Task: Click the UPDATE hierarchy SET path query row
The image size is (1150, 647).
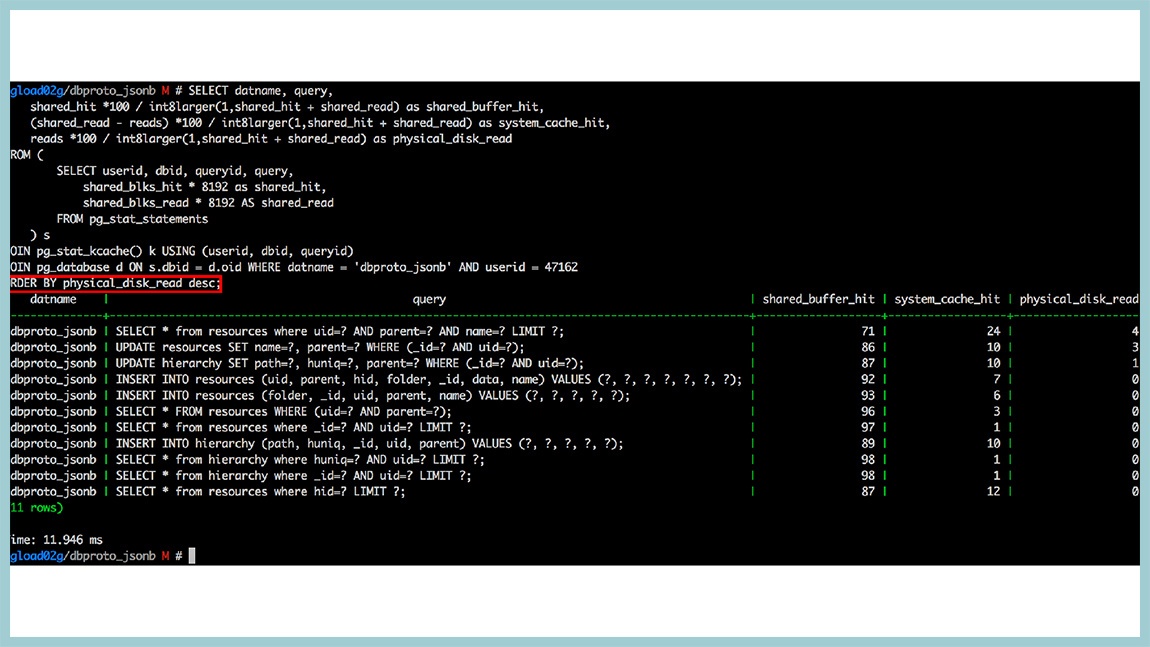Action: (574, 363)
